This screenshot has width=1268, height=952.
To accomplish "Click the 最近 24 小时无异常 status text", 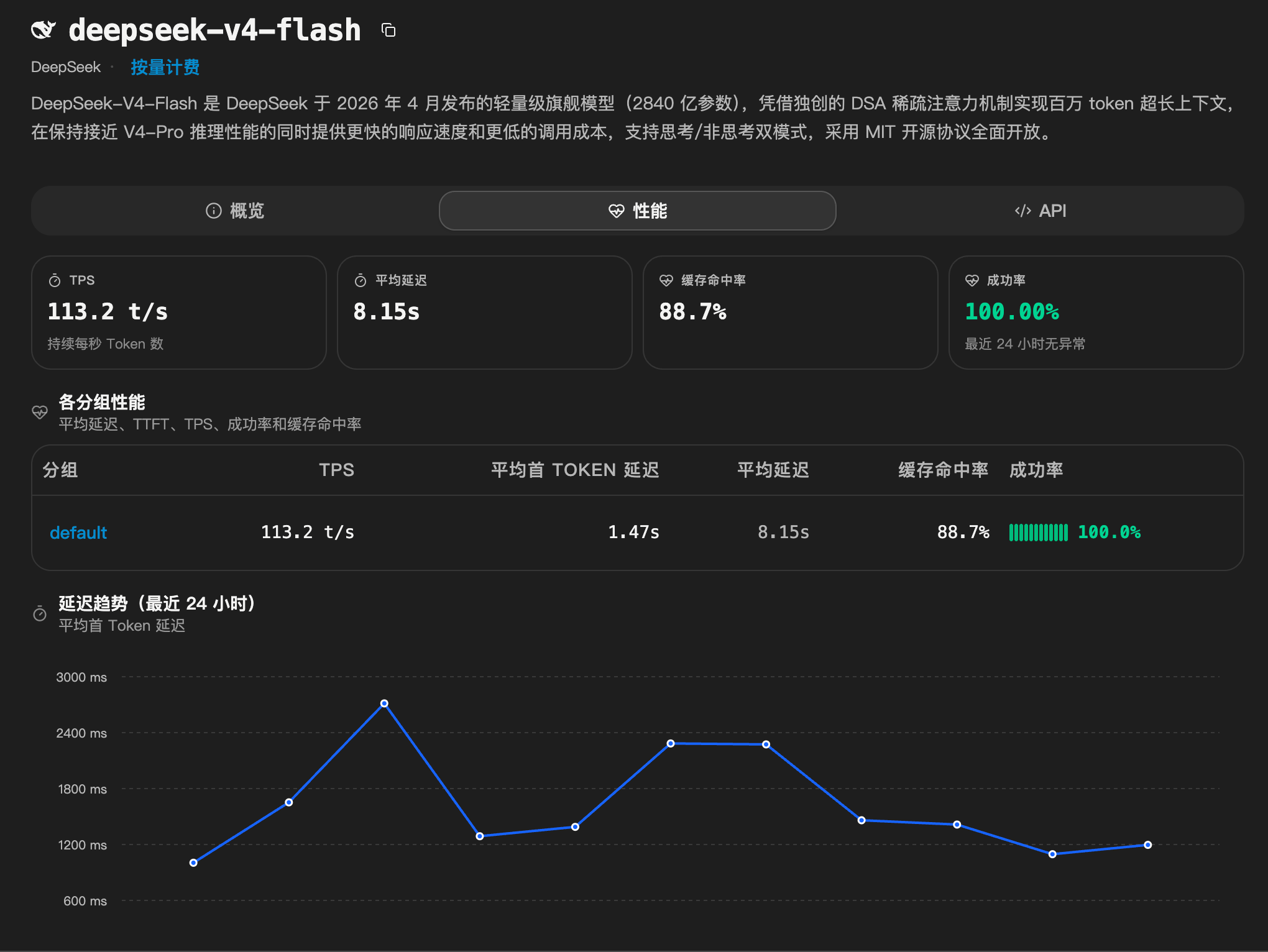I will point(1025,344).
